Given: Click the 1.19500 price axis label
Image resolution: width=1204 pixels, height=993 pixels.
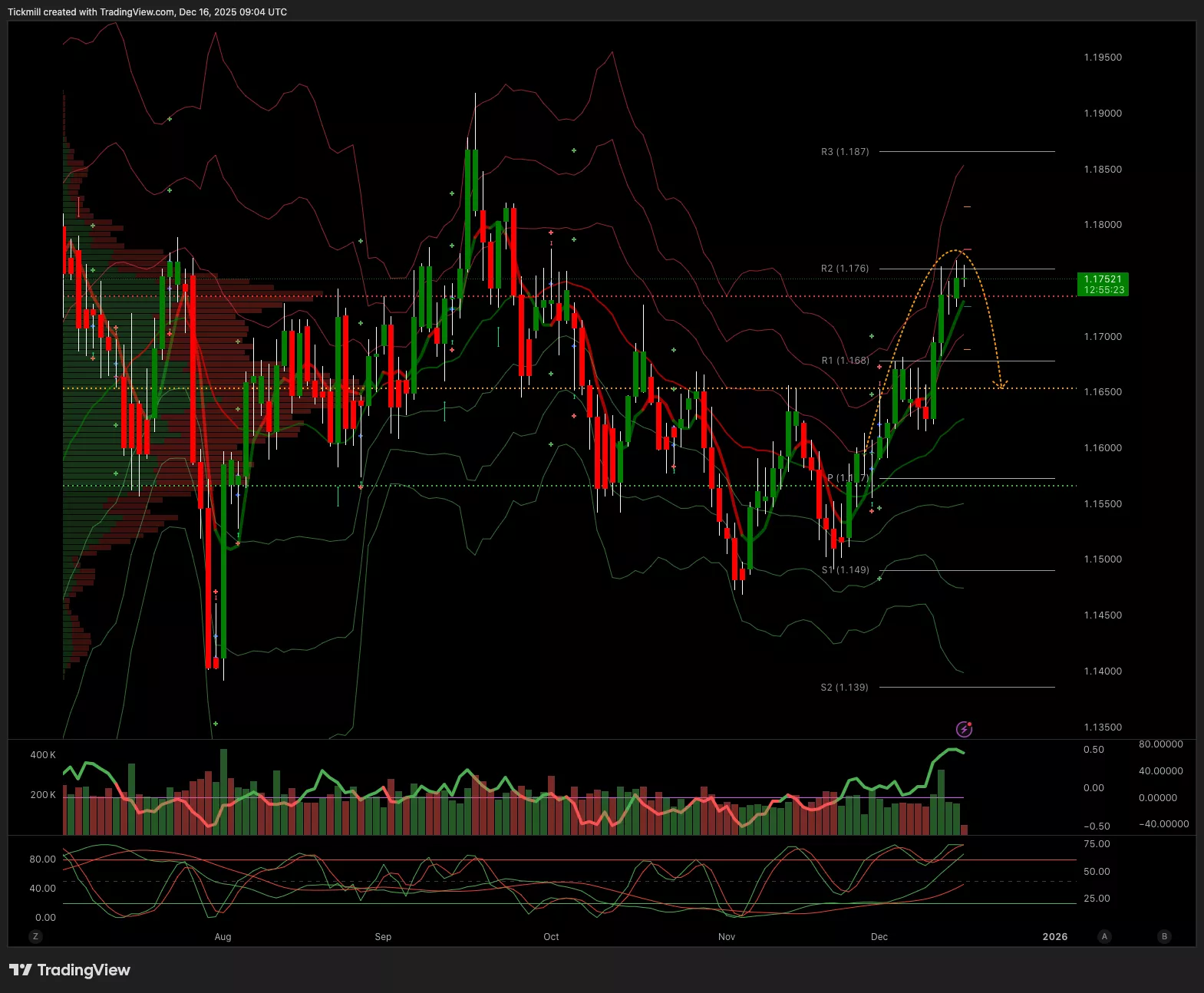Looking at the screenshot, I should [x=1103, y=58].
